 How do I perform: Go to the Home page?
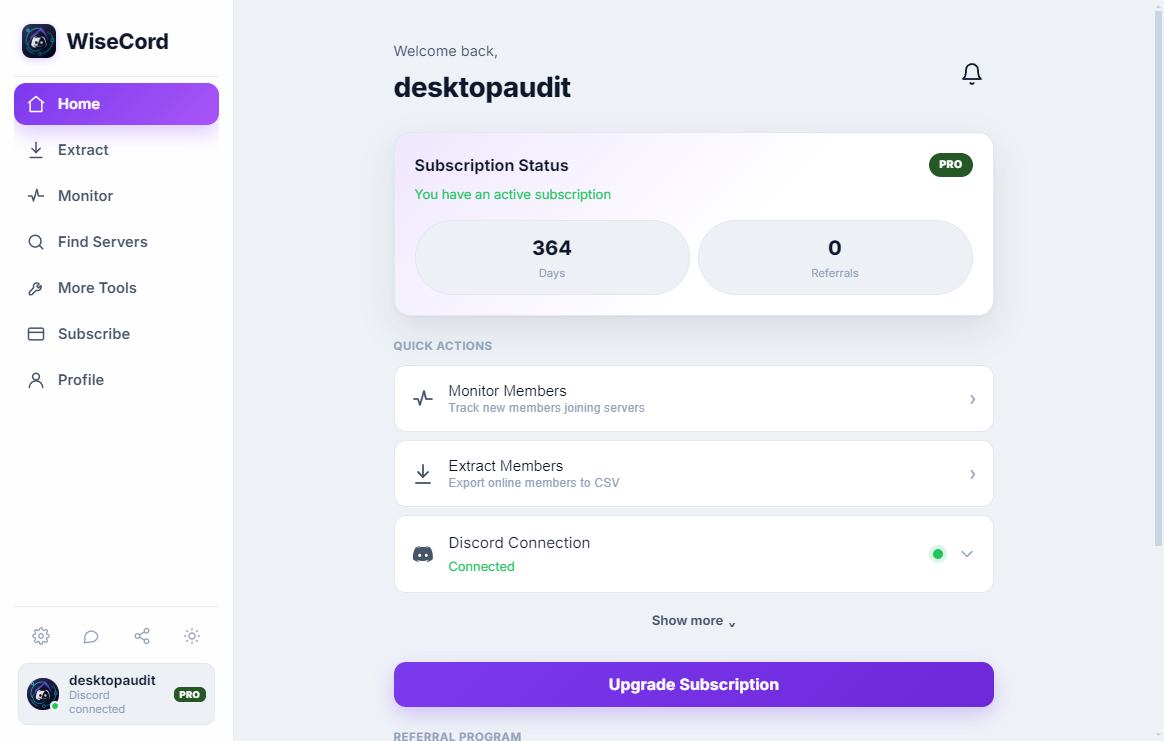(x=117, y=104)
